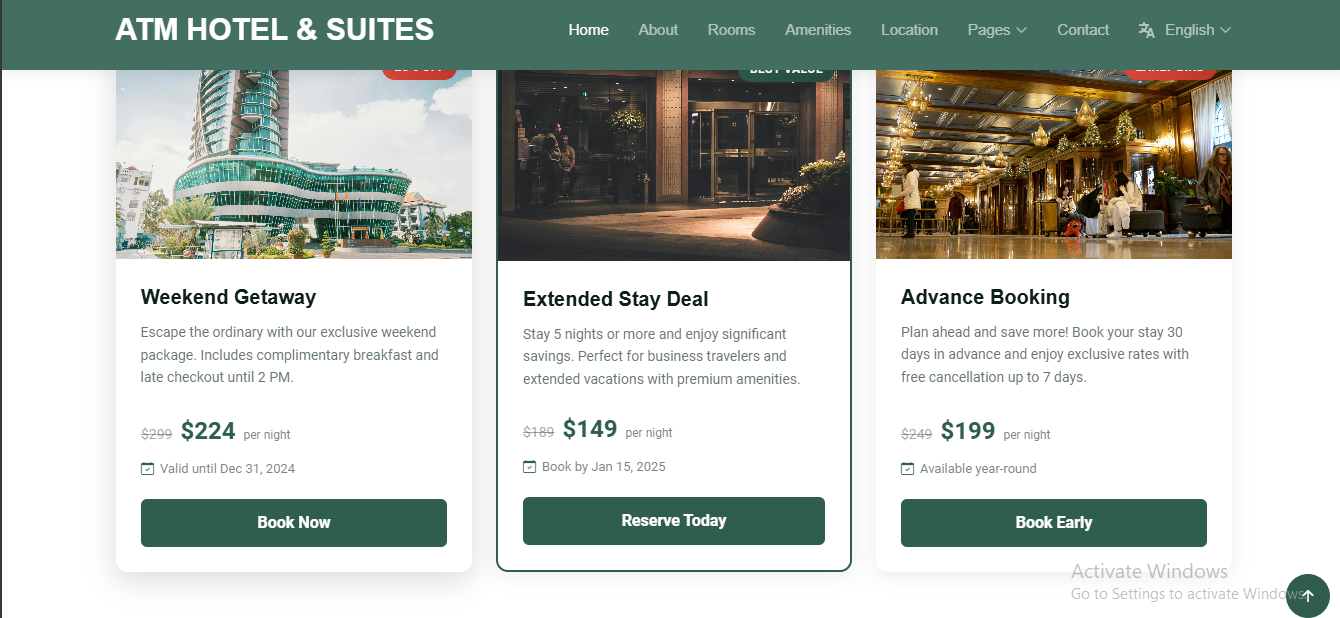Navigate to Rooms in the navbar

(x=731, y=30)
